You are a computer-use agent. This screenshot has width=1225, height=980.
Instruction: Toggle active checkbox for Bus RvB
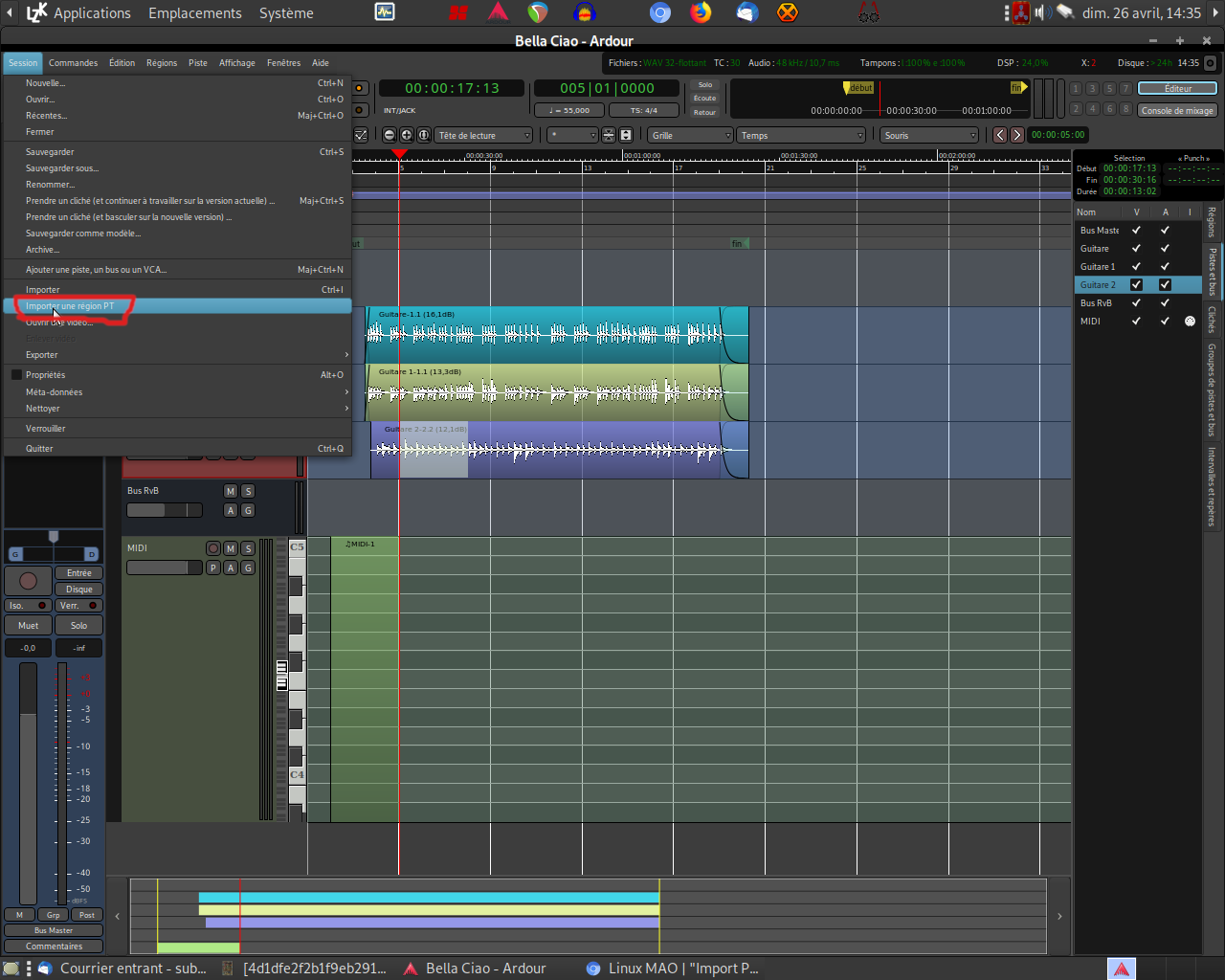[1165, 303]
